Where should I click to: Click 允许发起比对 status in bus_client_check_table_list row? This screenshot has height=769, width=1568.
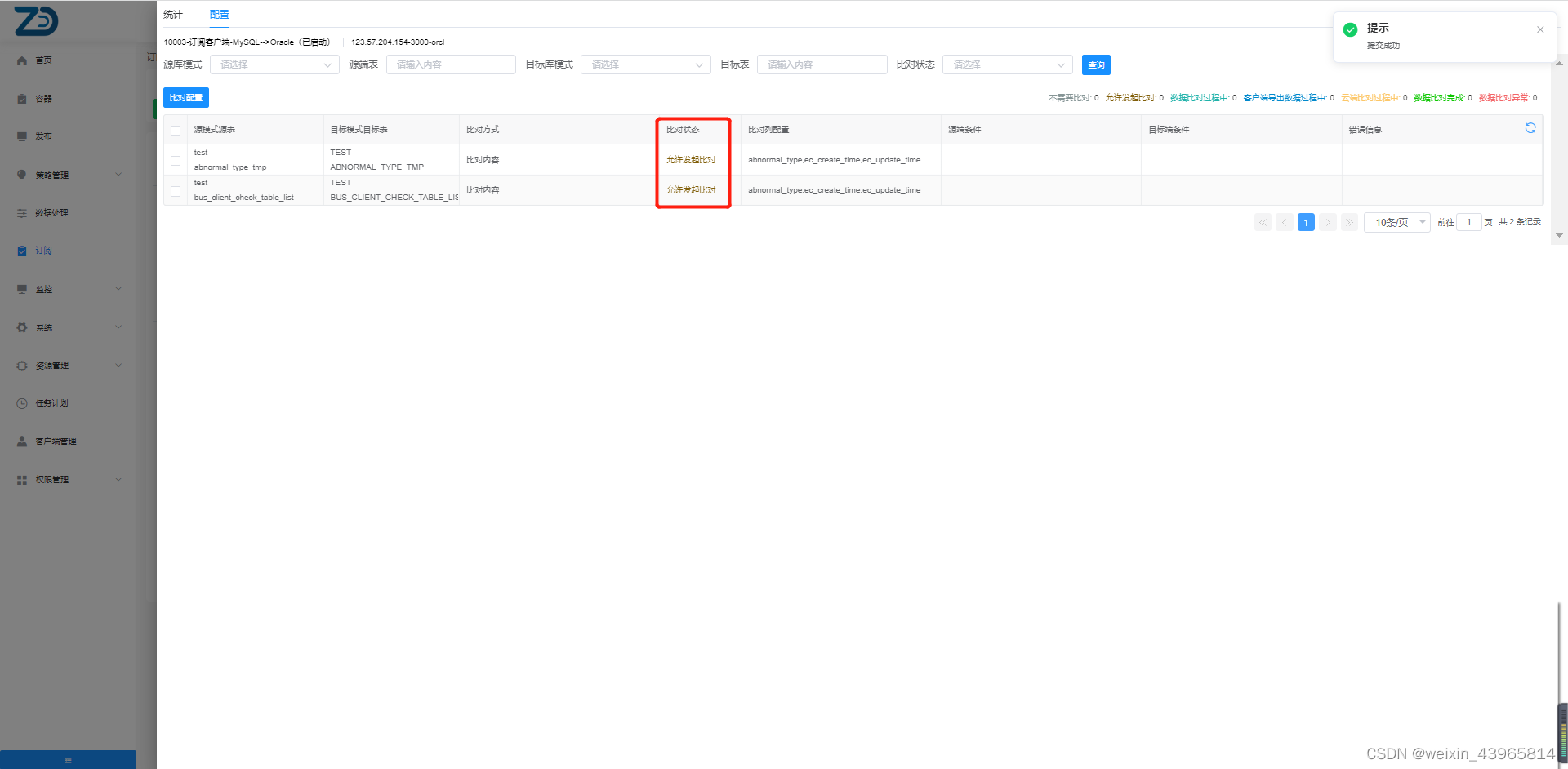click(691, 190)
